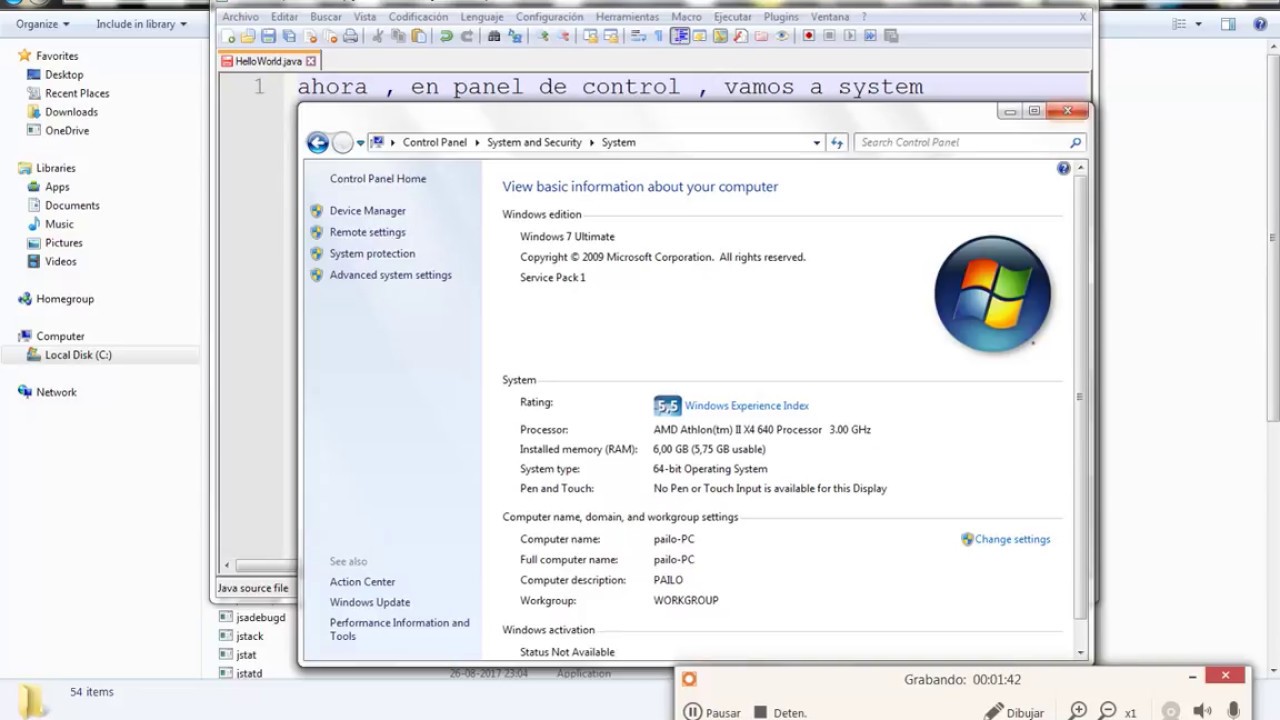The height and width of the screenshot is (720, 1280).
Task: Click Change settings link
Action: (x=1012, y=539)
